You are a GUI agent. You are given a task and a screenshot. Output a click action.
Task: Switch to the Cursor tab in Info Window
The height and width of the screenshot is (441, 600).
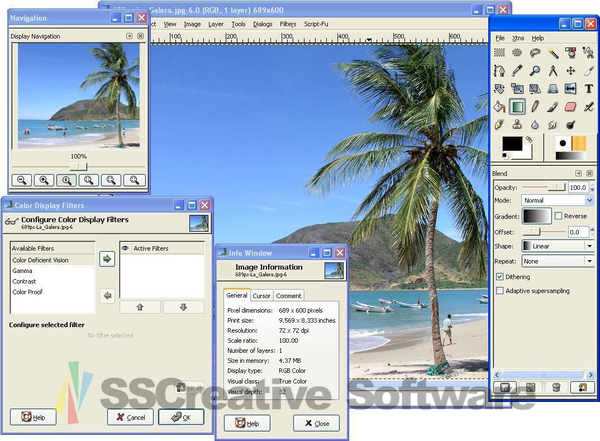pyautogui.click(x=262, y=296)
